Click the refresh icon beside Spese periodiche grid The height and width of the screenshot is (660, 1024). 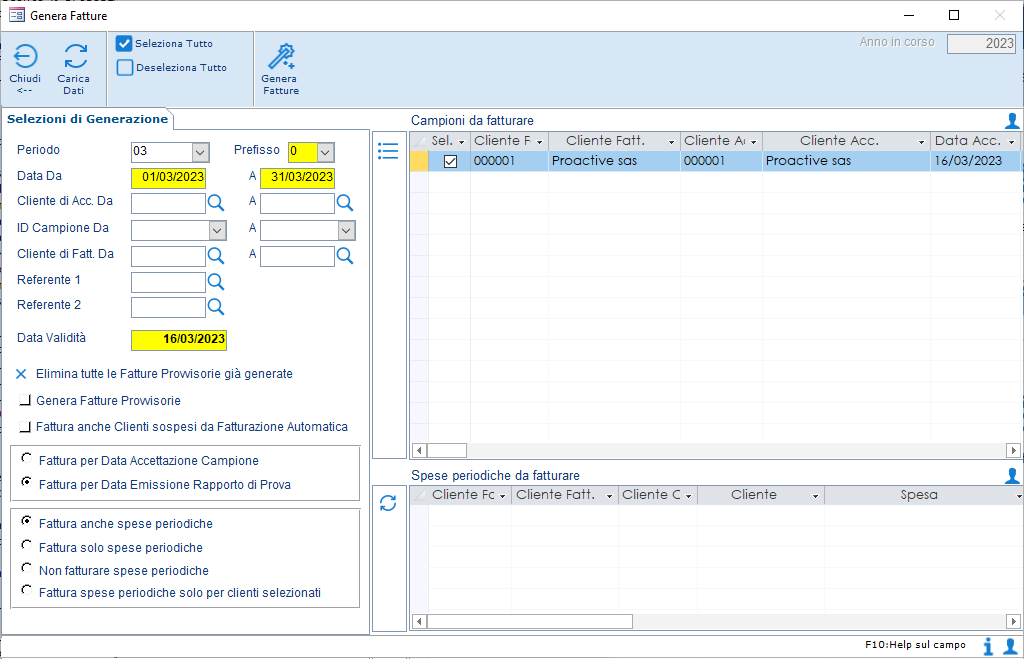[x=388, y=503]
